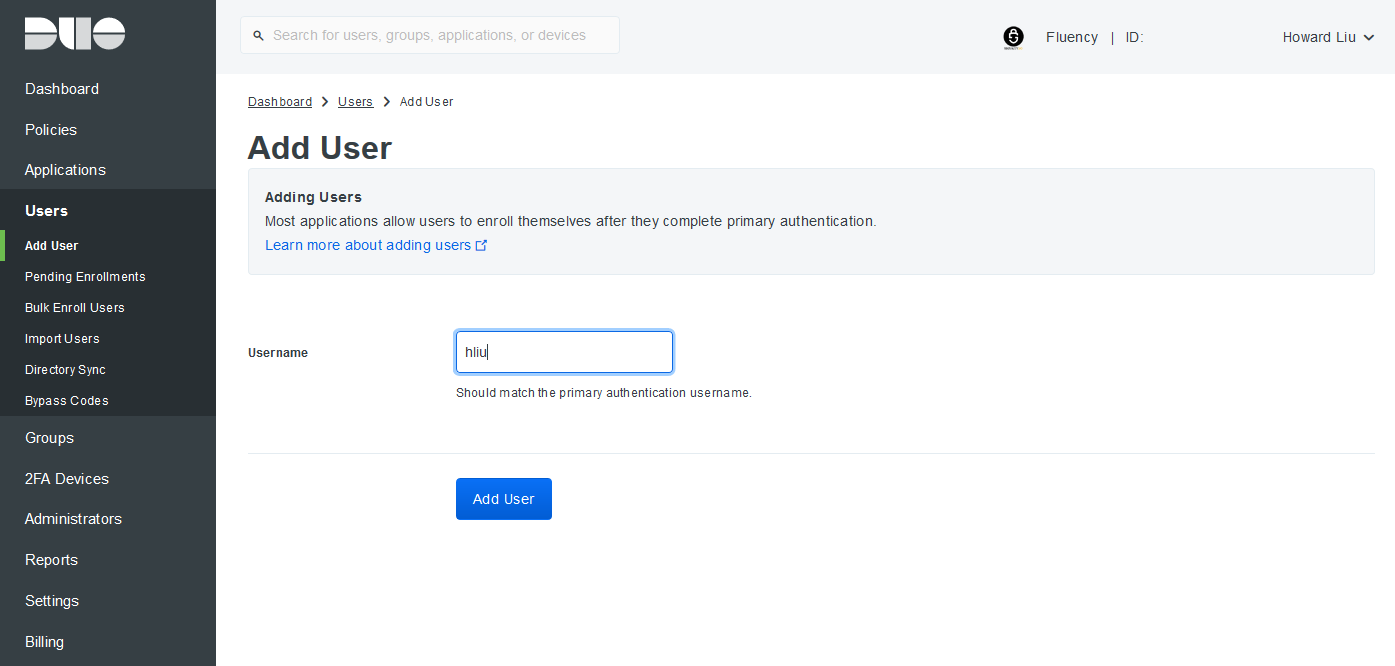The height and width of the screenshot is (666, 1395).
Task: Select Bulk Enroll Users submenu item
Action: click(x=75, y=308)
